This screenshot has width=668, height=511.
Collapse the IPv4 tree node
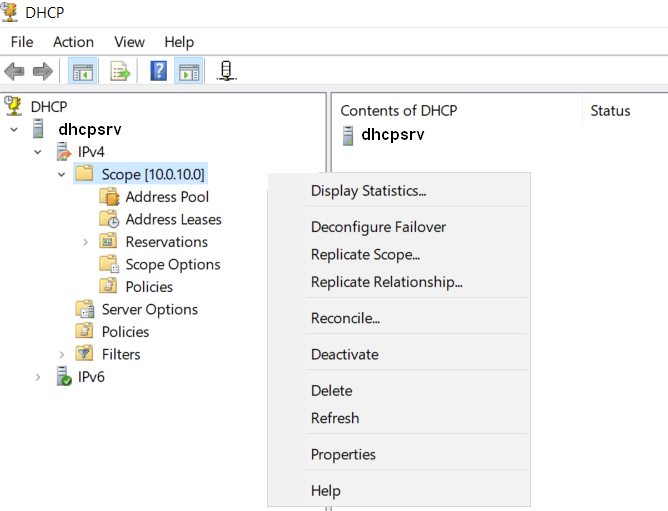click(x=38, y=152)
